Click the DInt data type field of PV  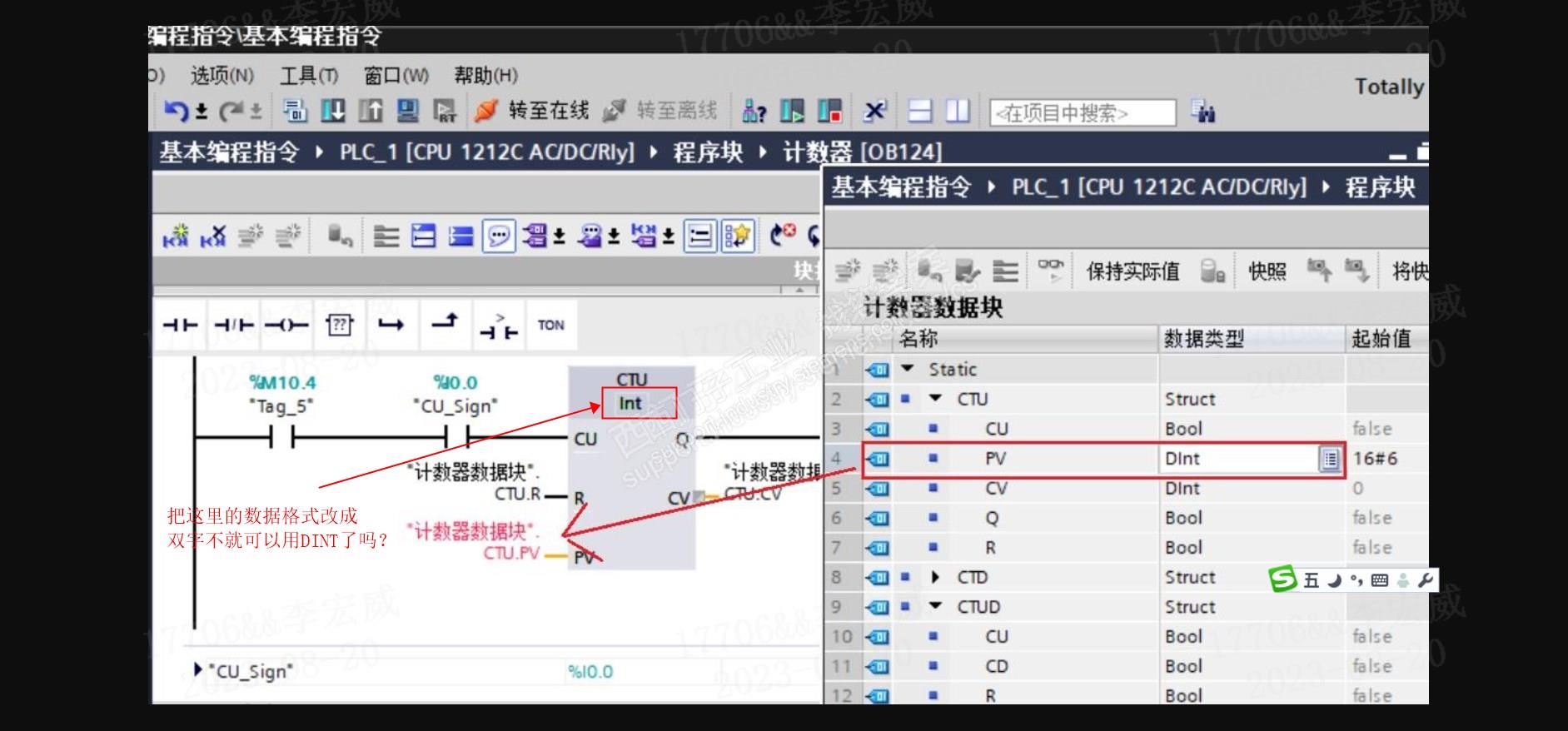pos(1238,459)
